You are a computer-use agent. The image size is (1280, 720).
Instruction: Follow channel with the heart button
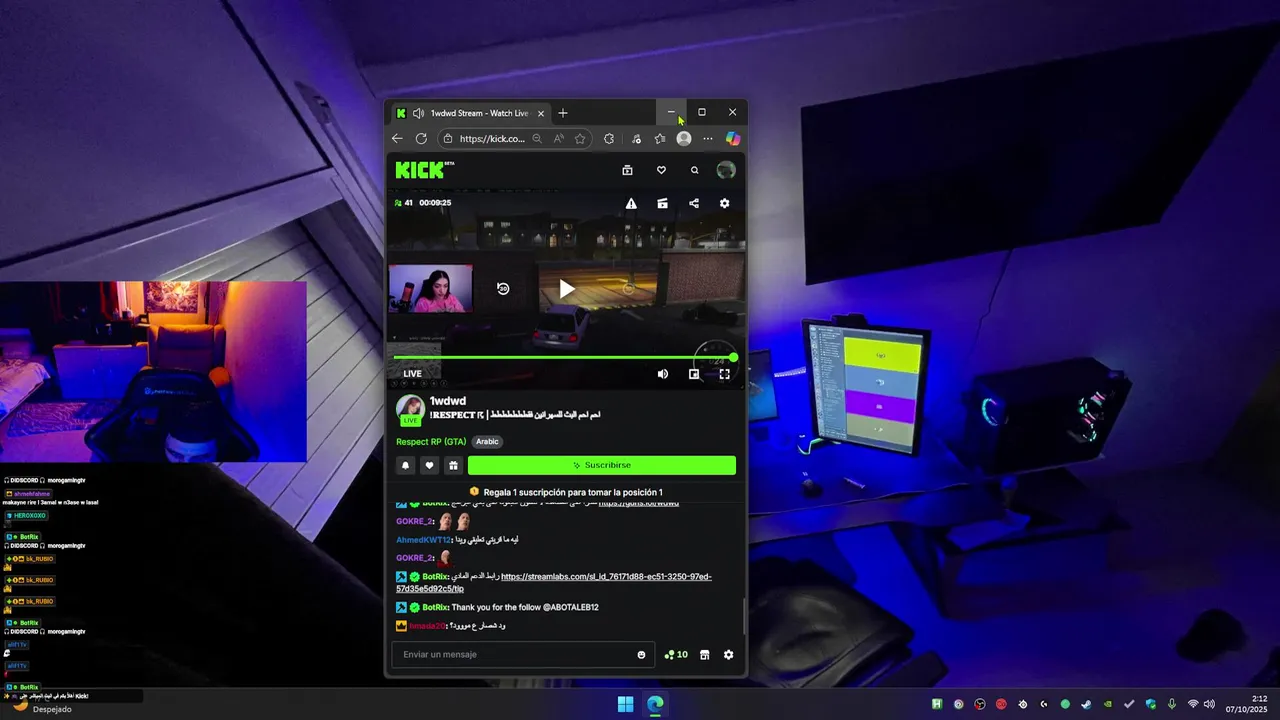coord(429,465)
